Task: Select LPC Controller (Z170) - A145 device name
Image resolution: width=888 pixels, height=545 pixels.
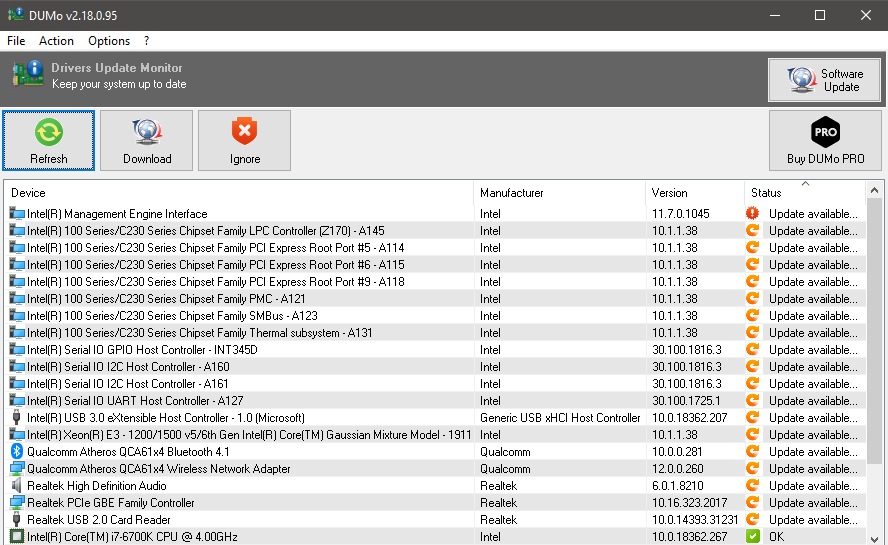Action: (206, 231)
